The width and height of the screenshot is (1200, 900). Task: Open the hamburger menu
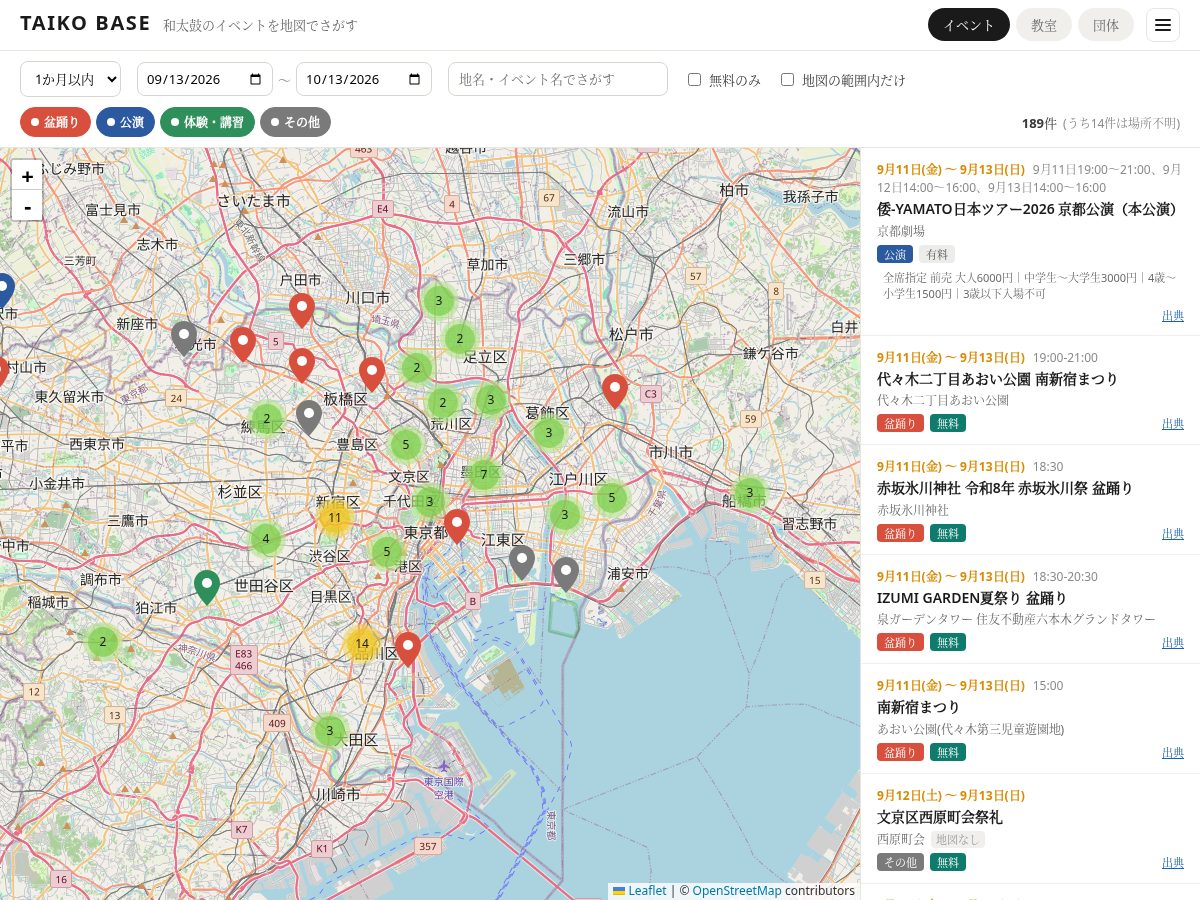point(1163,25)
